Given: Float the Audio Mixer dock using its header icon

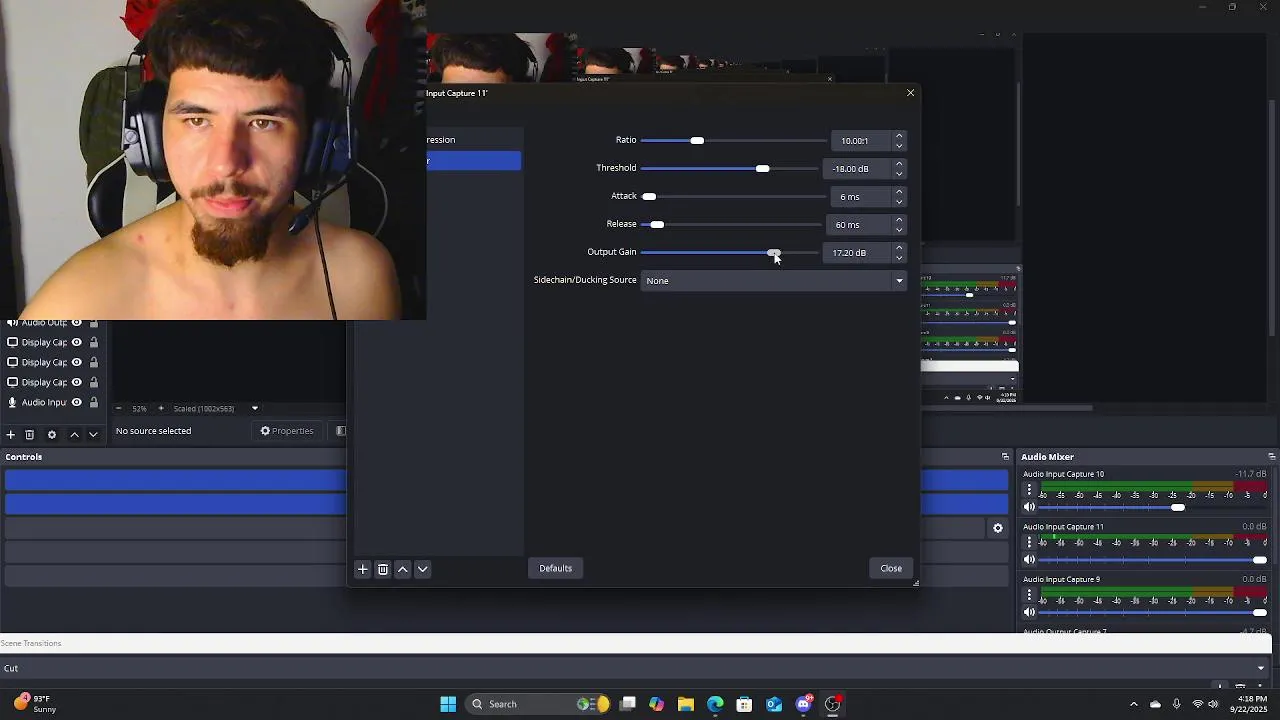Looking at the screenshot, I should (x=1271, y=457).
